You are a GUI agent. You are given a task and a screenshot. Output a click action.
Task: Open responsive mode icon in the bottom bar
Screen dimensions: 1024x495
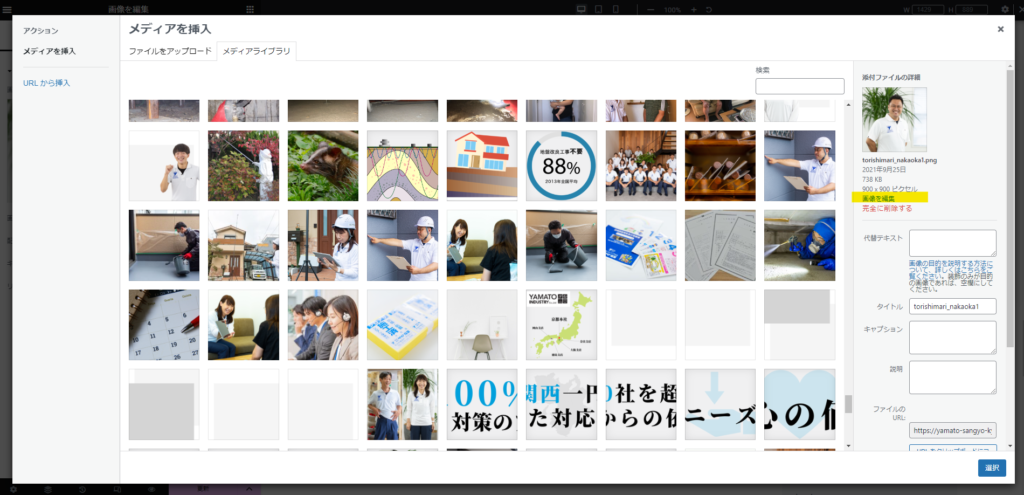(x=117, y=489)
